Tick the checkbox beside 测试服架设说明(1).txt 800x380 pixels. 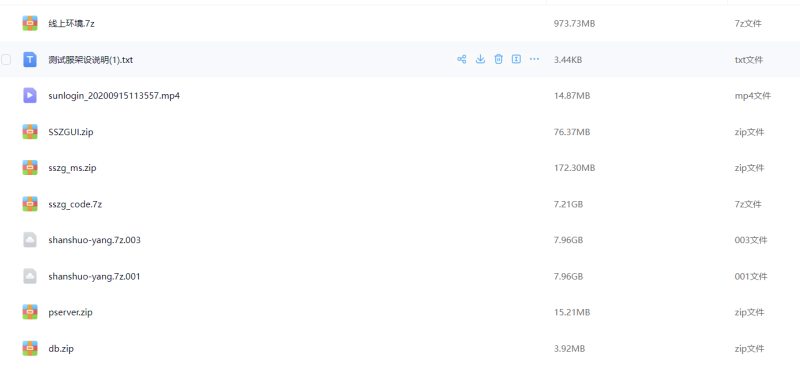click(6, 60)
